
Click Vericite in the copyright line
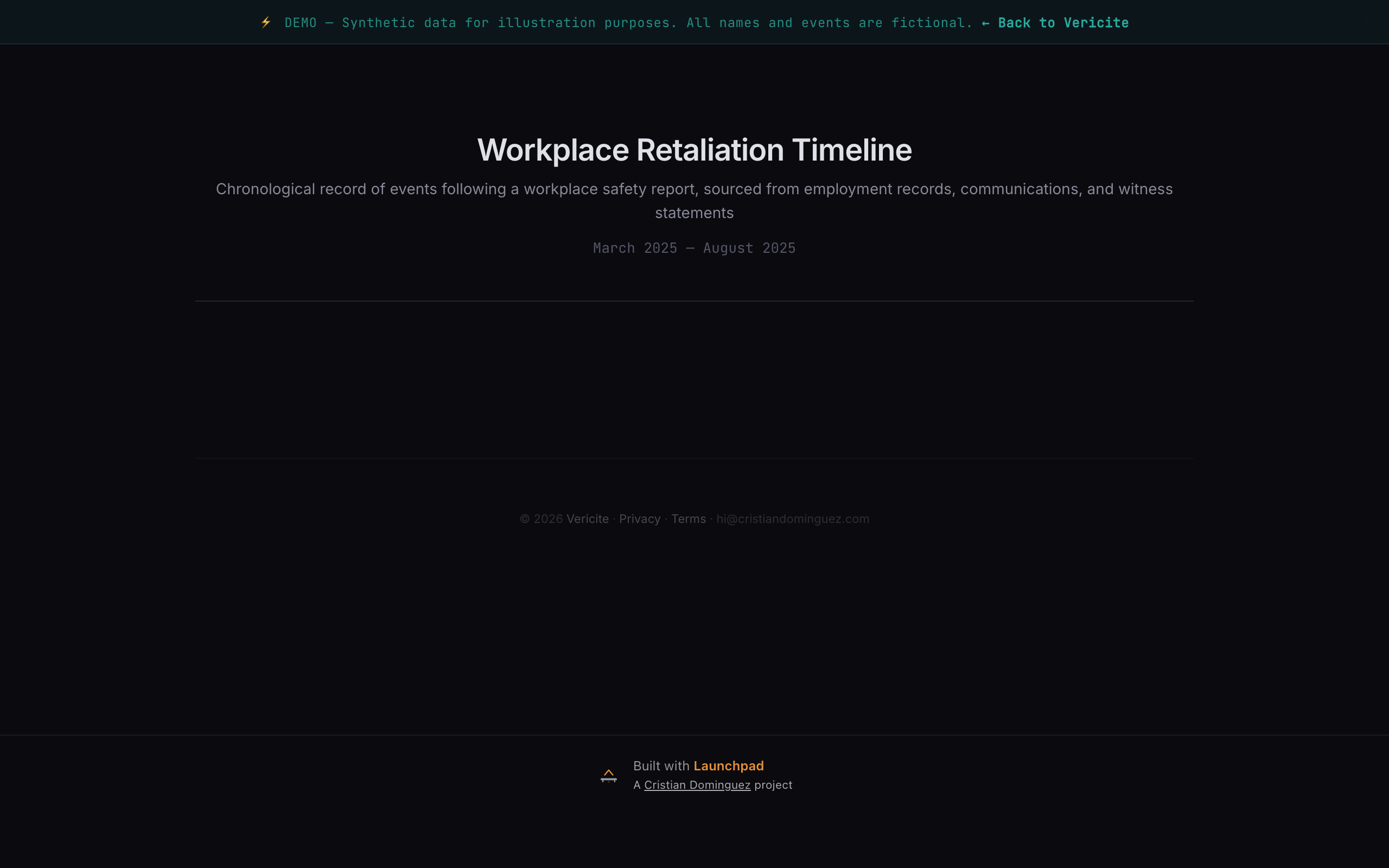click(x=587, y=519)
